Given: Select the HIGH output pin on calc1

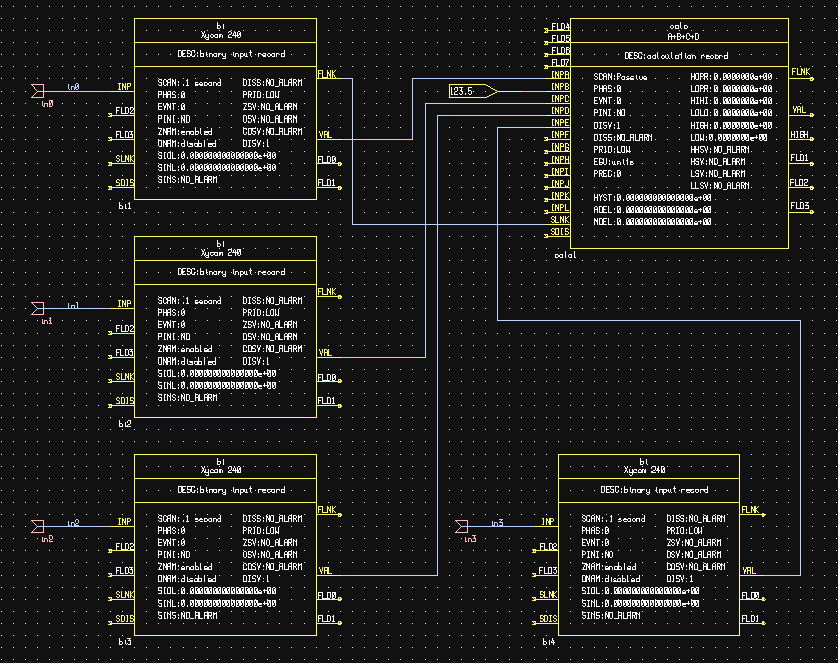Looking at the screenshot, I should (800, 135).
